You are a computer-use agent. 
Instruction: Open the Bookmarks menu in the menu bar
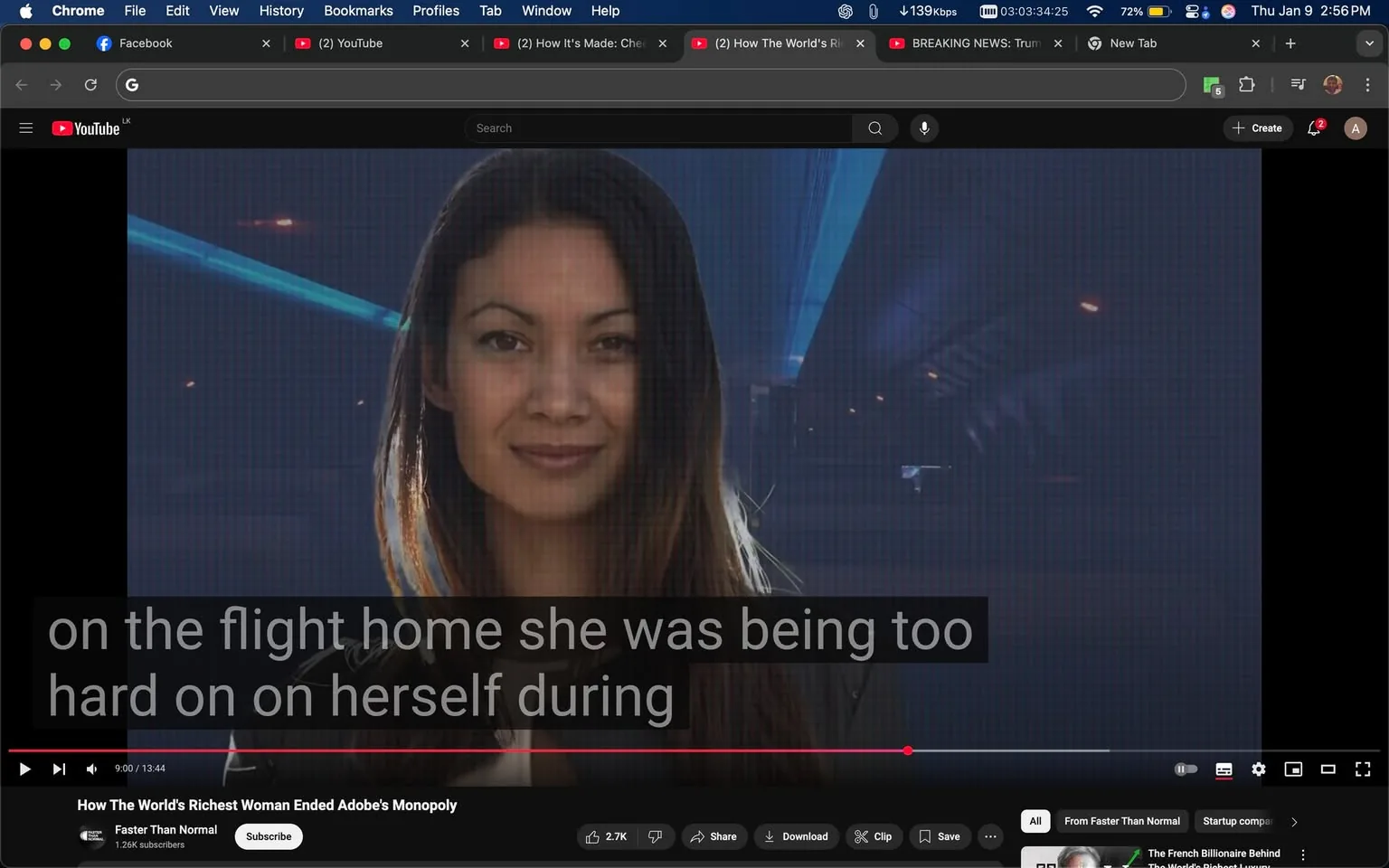pyautogui.click(x=358, y=11)
